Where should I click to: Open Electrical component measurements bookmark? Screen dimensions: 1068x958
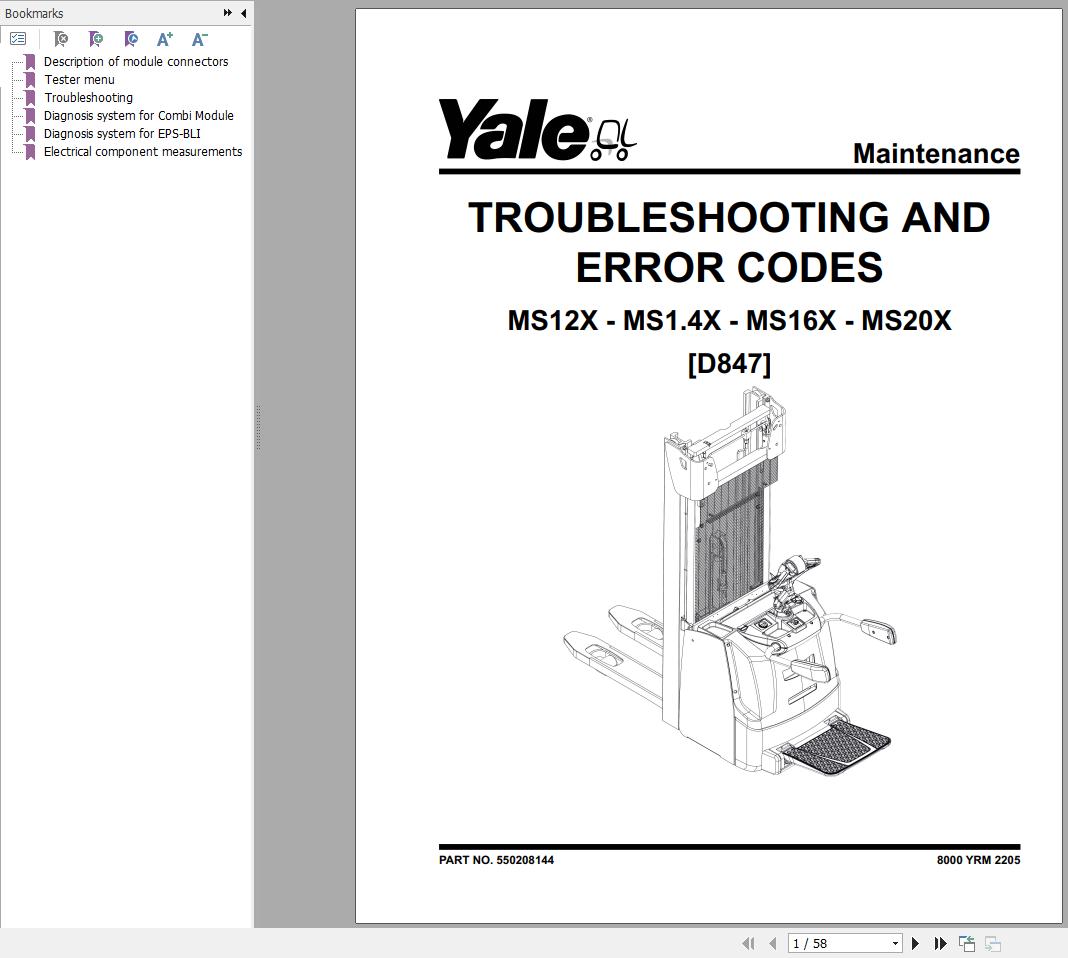[142, 151]
